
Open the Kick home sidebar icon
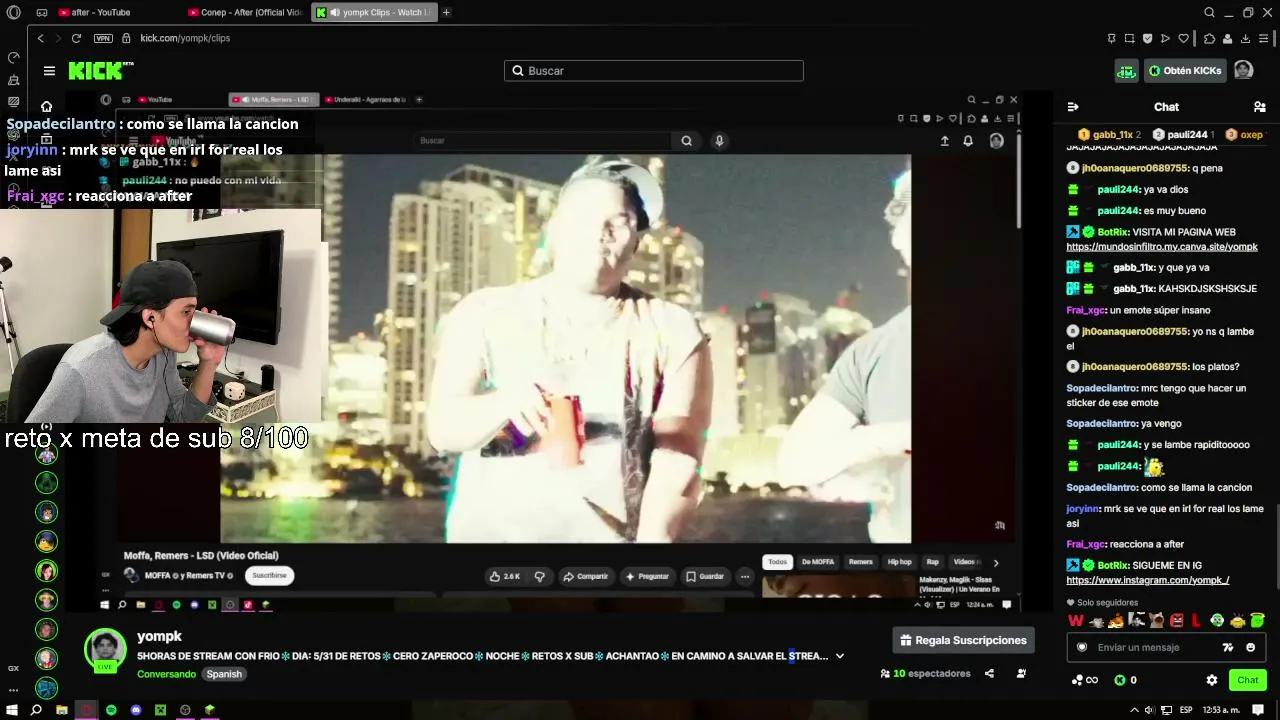[46, 107]
